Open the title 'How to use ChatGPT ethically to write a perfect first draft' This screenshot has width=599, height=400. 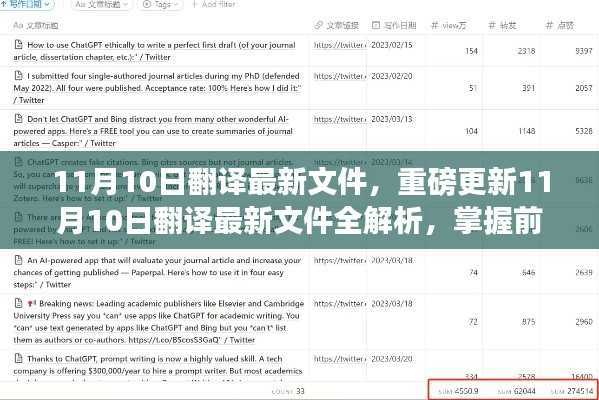[x=154, y=51]
